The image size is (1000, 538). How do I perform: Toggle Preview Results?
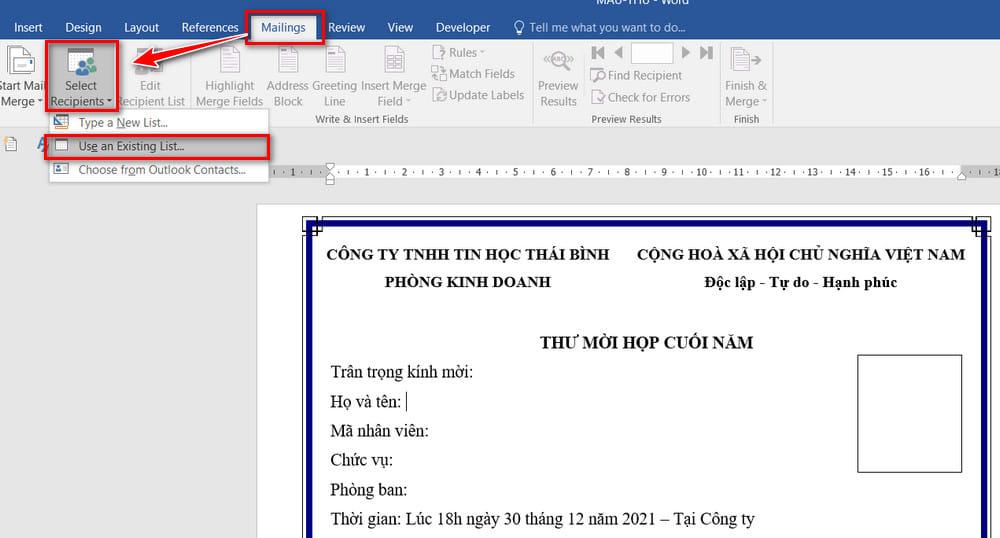[558, 78]
